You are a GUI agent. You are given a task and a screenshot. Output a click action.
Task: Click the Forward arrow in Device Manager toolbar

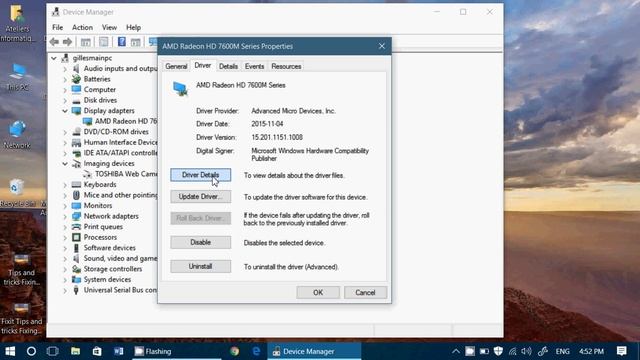click(67, 42)
